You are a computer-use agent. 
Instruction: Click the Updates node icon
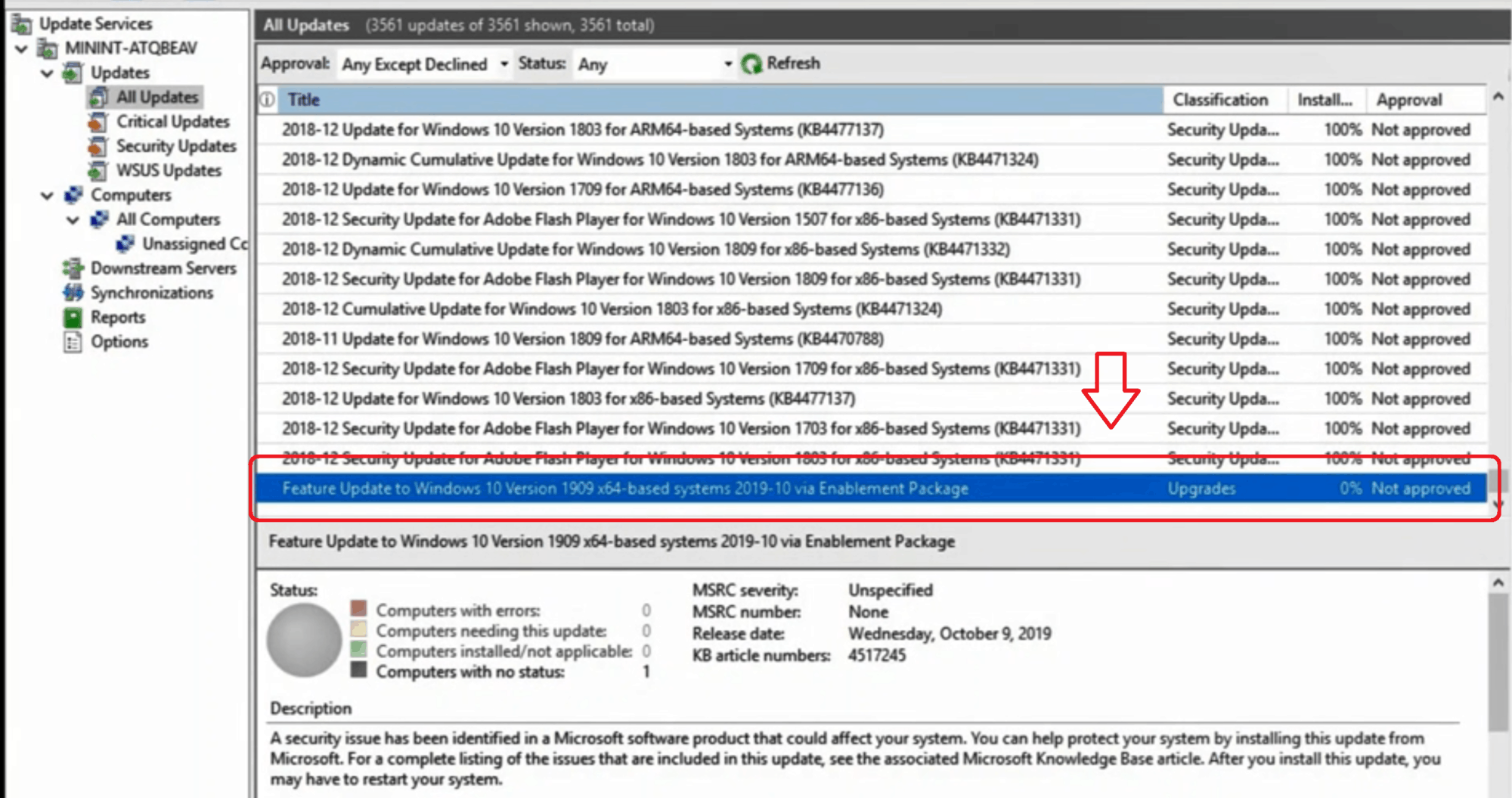(73, 73)
